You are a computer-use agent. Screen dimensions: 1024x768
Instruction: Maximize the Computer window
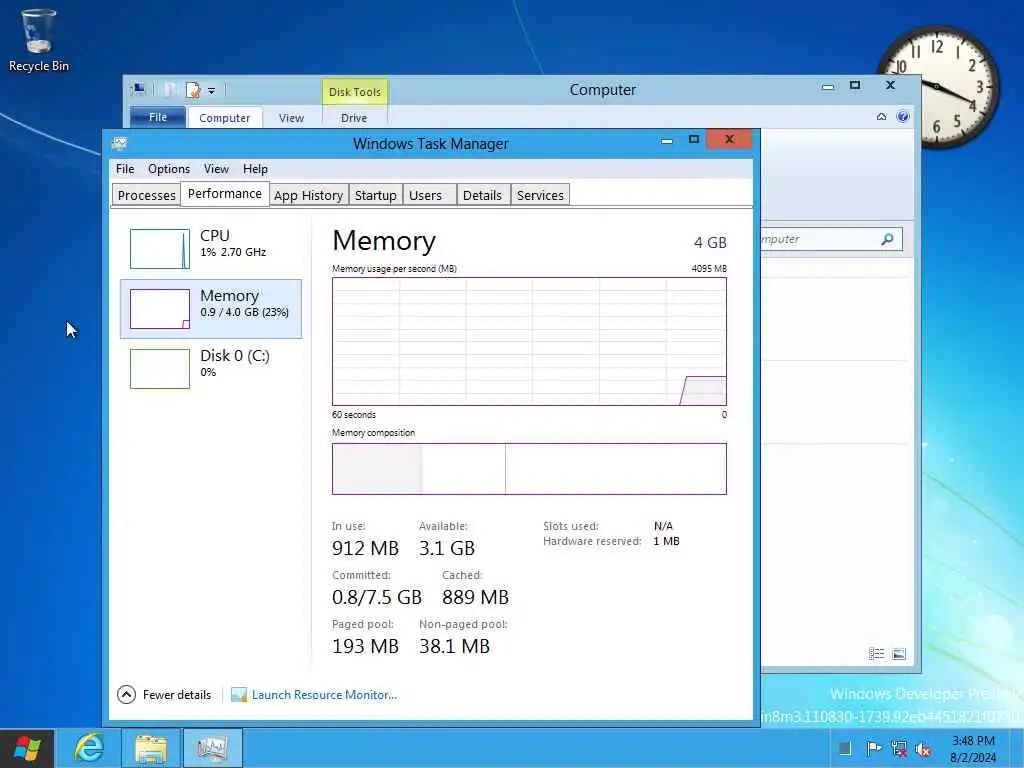855,86
